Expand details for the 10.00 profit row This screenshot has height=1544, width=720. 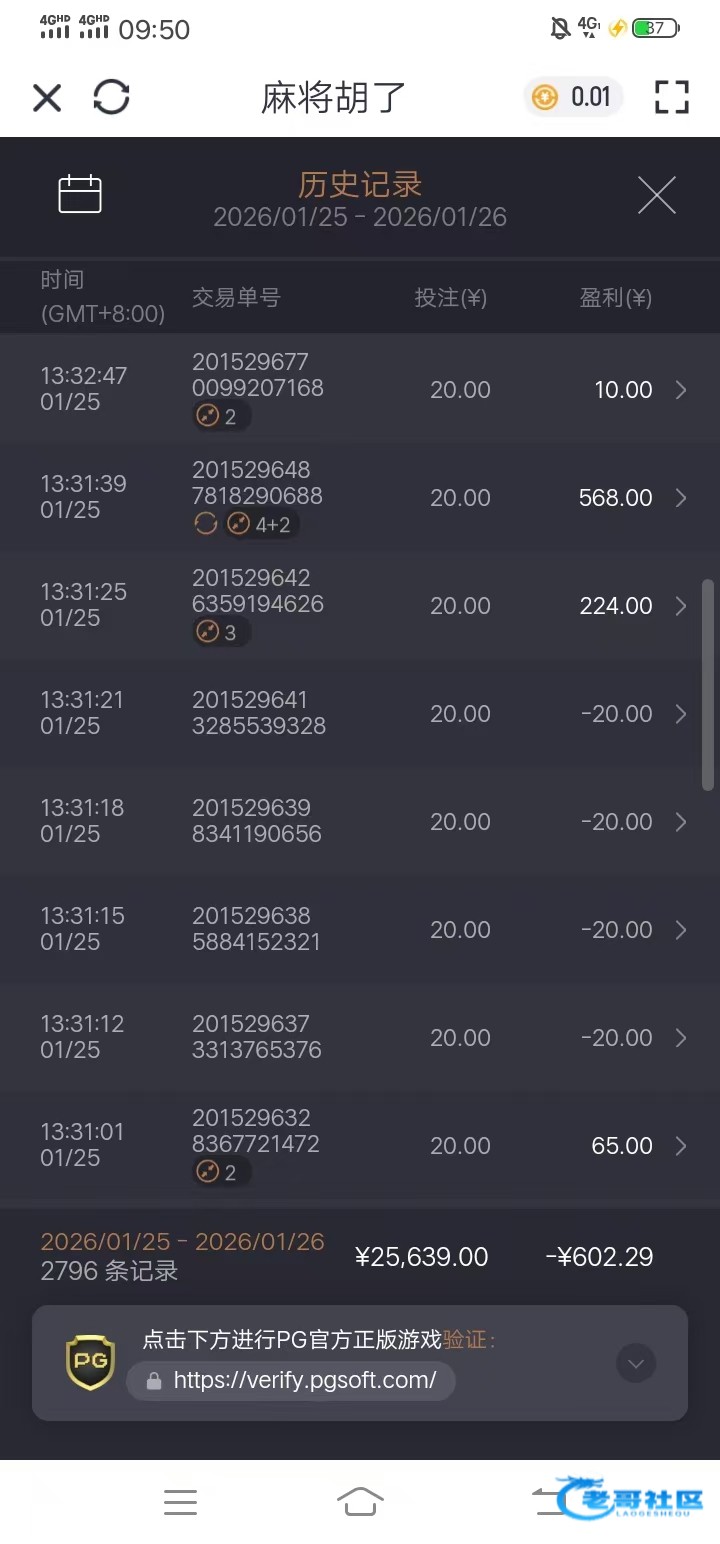pos(681,390)
